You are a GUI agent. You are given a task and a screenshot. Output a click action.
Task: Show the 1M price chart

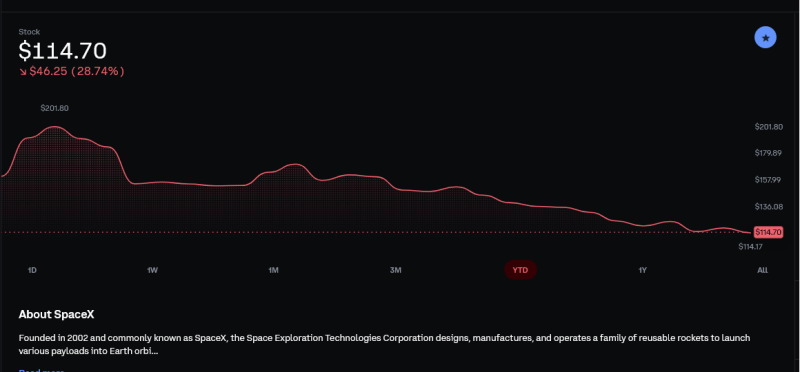pos(273,270)
